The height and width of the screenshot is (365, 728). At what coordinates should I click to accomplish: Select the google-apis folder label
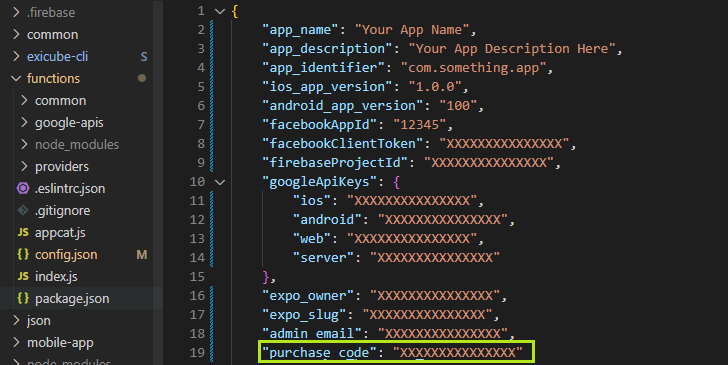(x=69, y=123)
